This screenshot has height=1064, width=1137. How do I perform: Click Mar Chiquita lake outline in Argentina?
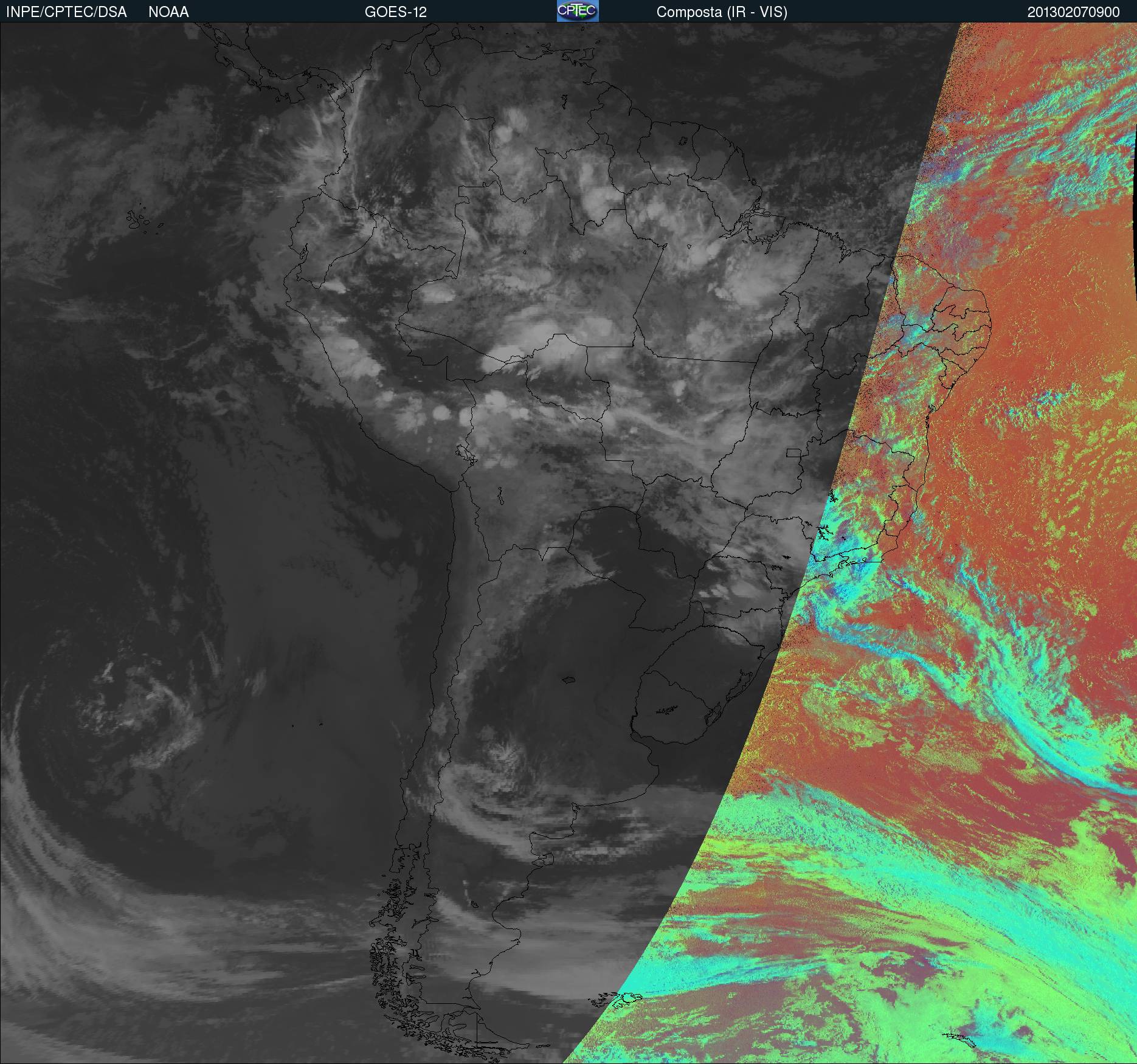[x=568, y=680]
